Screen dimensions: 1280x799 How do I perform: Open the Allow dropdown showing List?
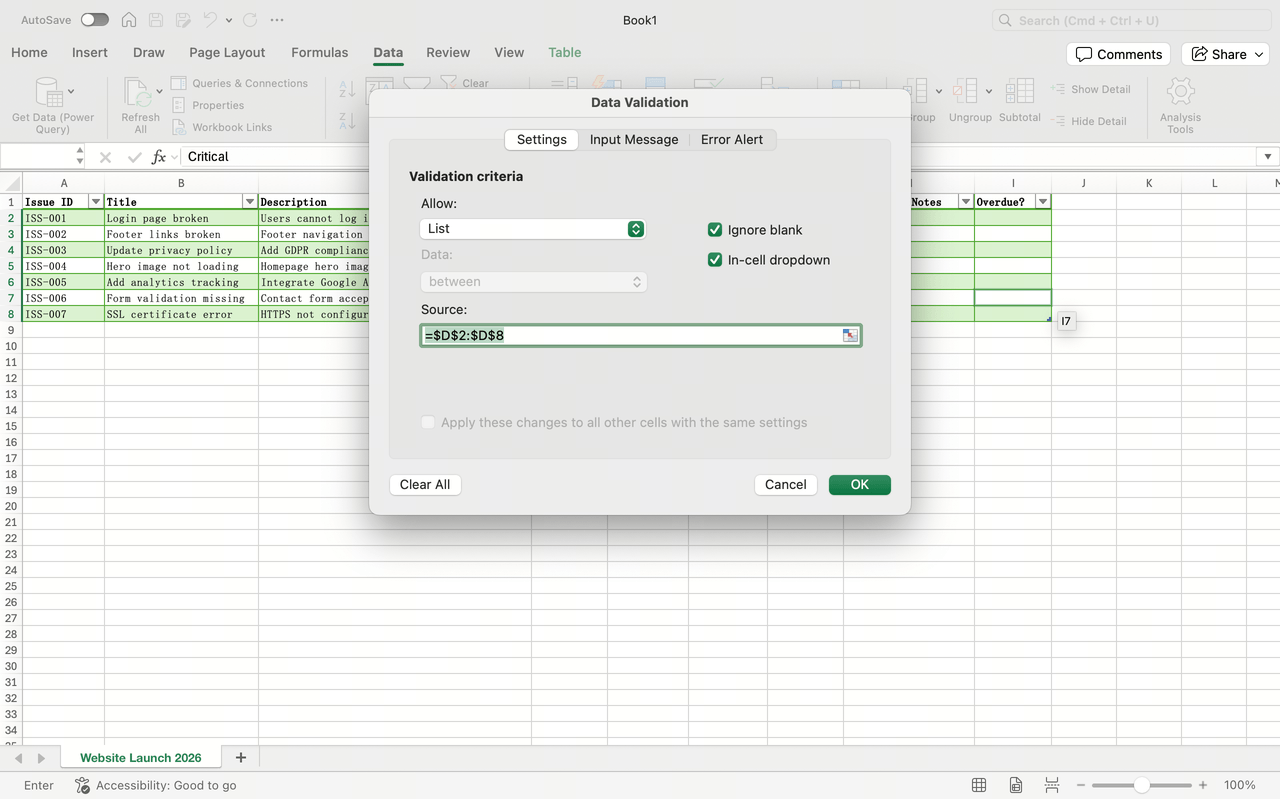(532, 229)
